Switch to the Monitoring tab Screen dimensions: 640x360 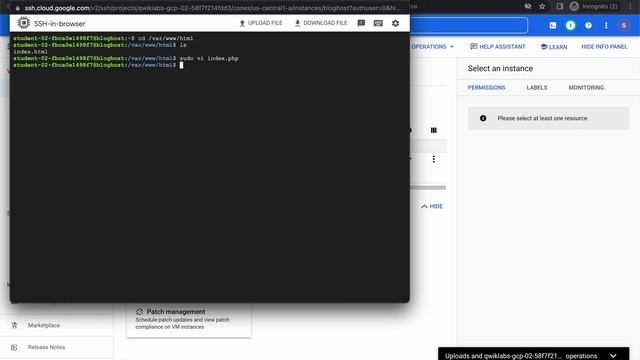(586, 87)
